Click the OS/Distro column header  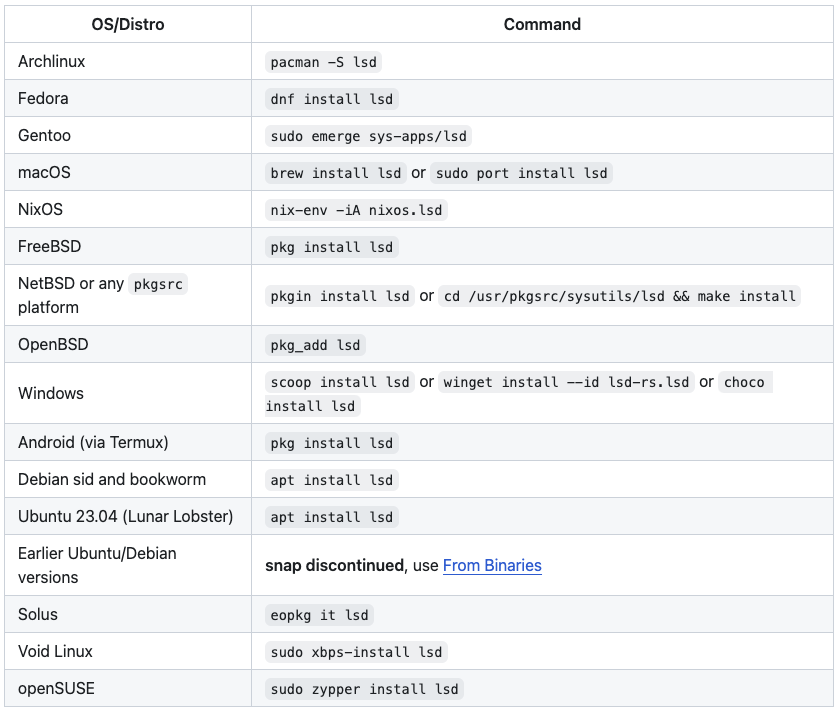(x=128, y=25)
